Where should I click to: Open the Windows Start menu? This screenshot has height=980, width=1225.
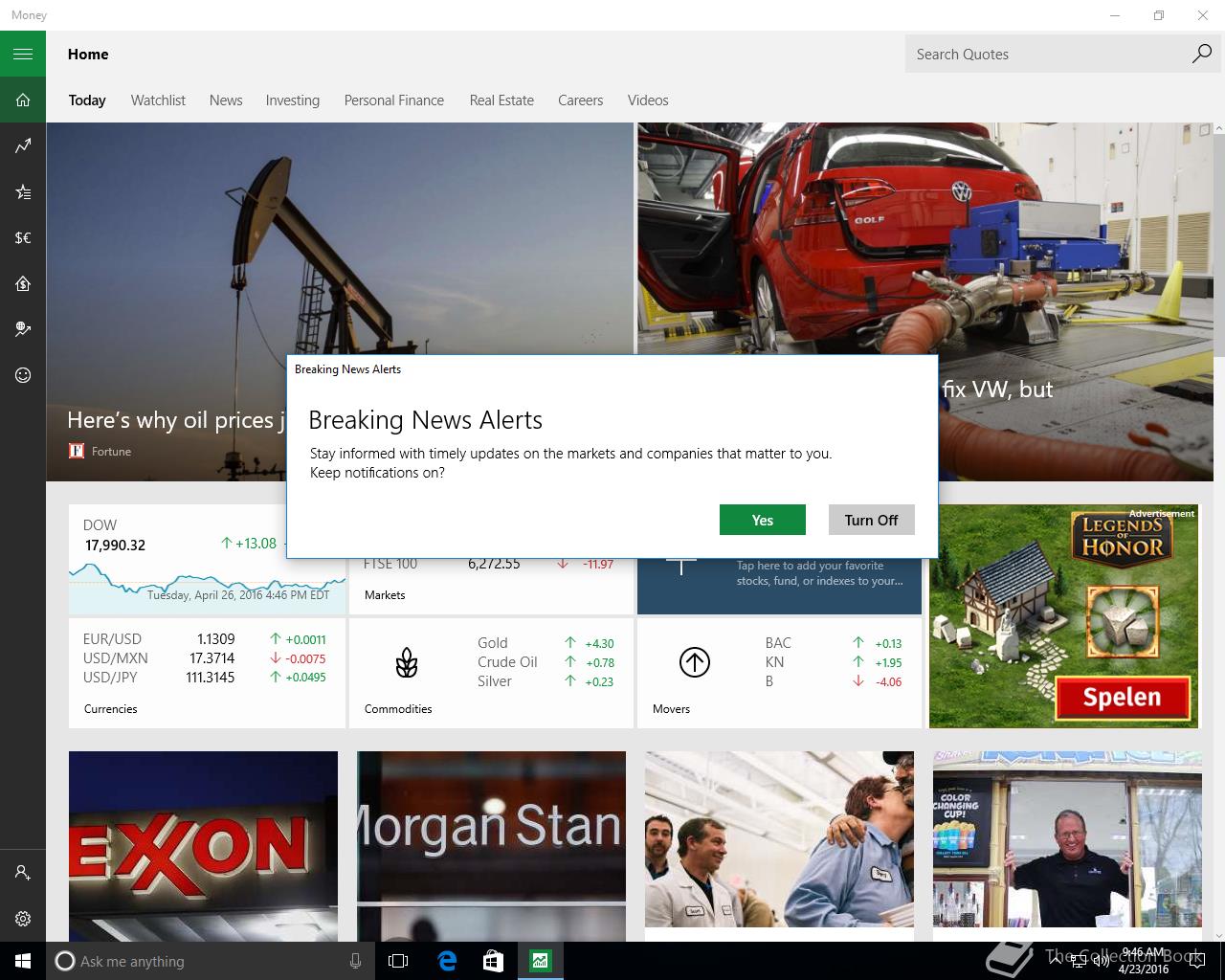(23, 961)
